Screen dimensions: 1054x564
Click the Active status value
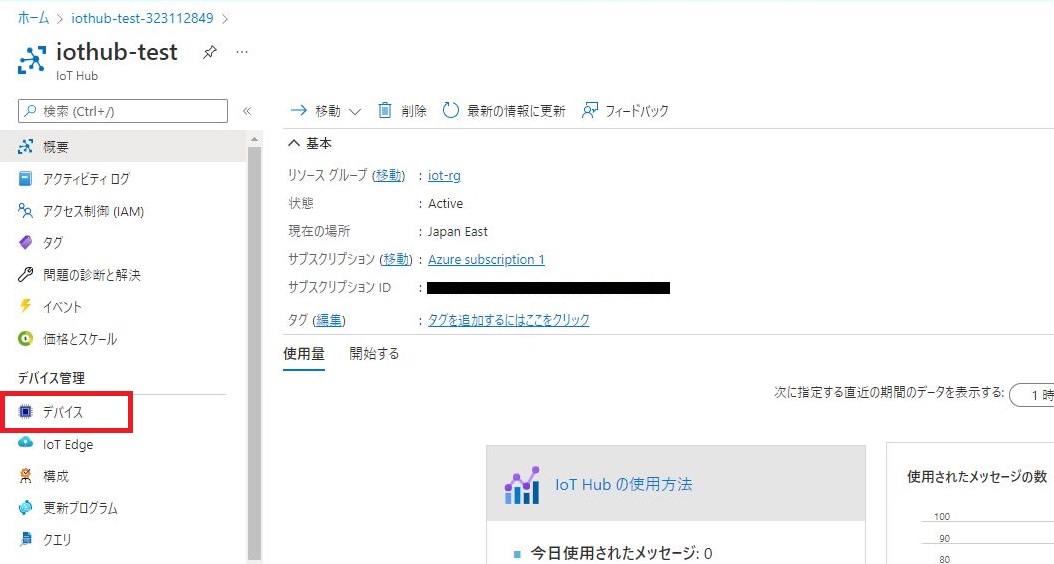point(446,204)
